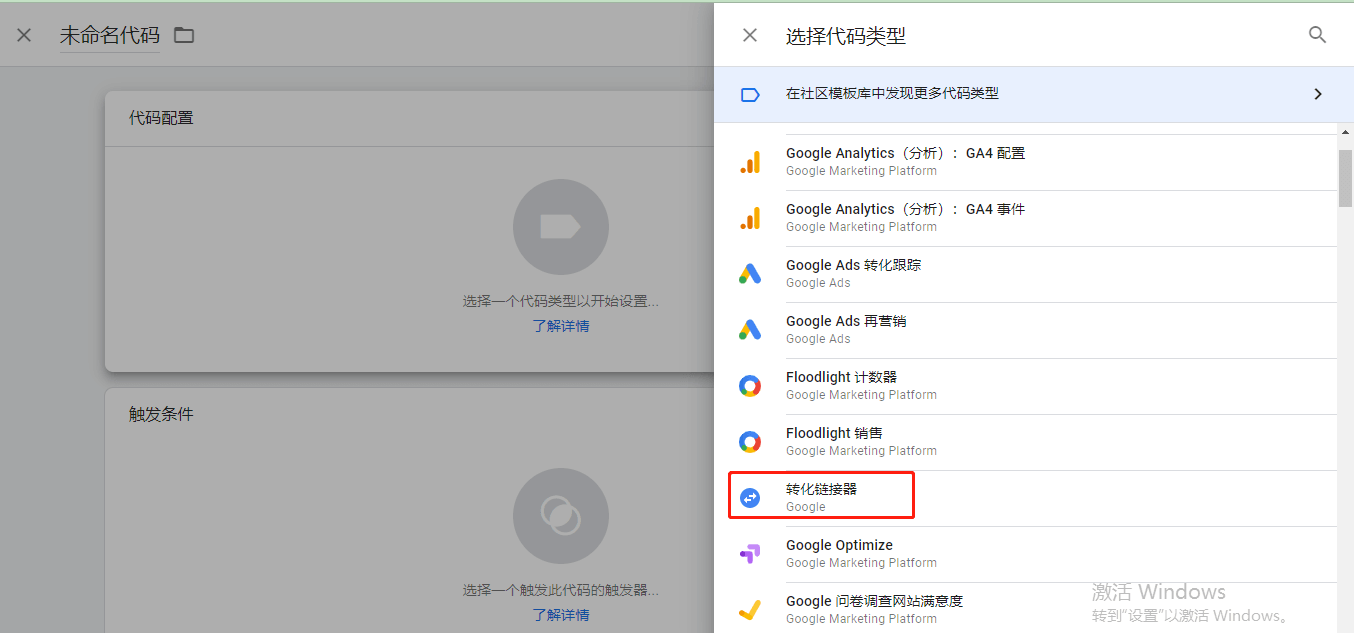Viewport: 1354px width, 633px height.
Task: Click the Google Analytics GA4 配置 icon
Action: (x=750, y=162)
